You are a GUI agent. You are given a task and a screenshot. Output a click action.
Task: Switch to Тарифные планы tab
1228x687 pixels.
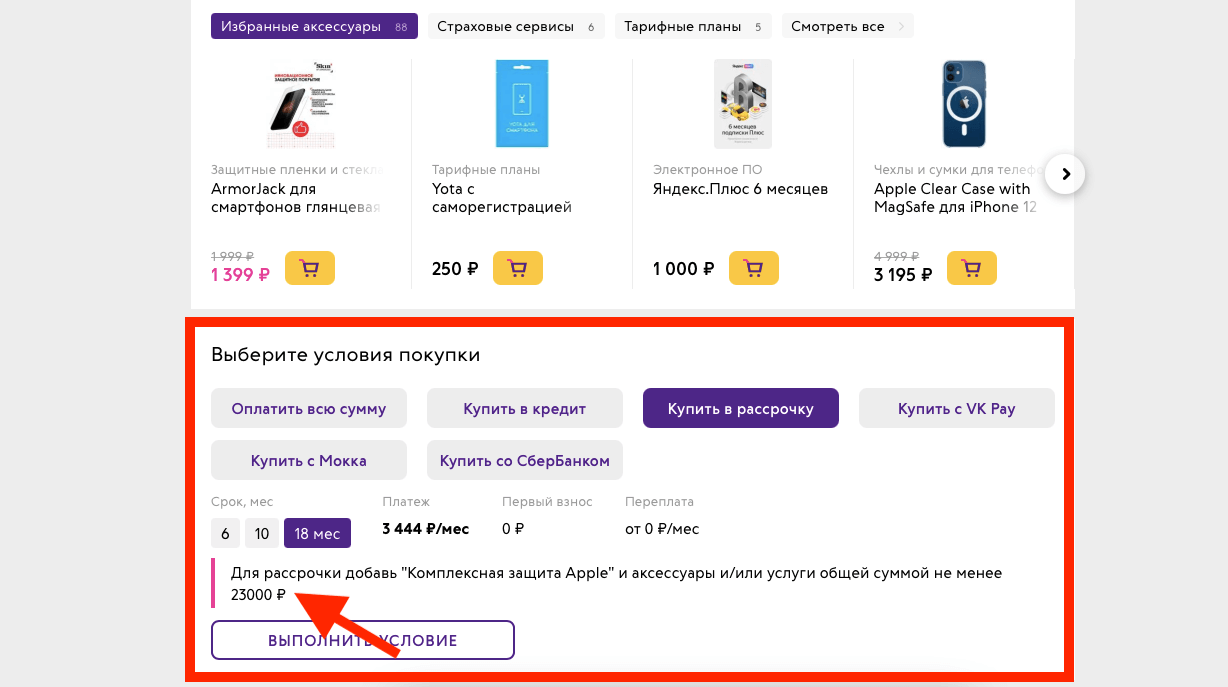(692, 26)
